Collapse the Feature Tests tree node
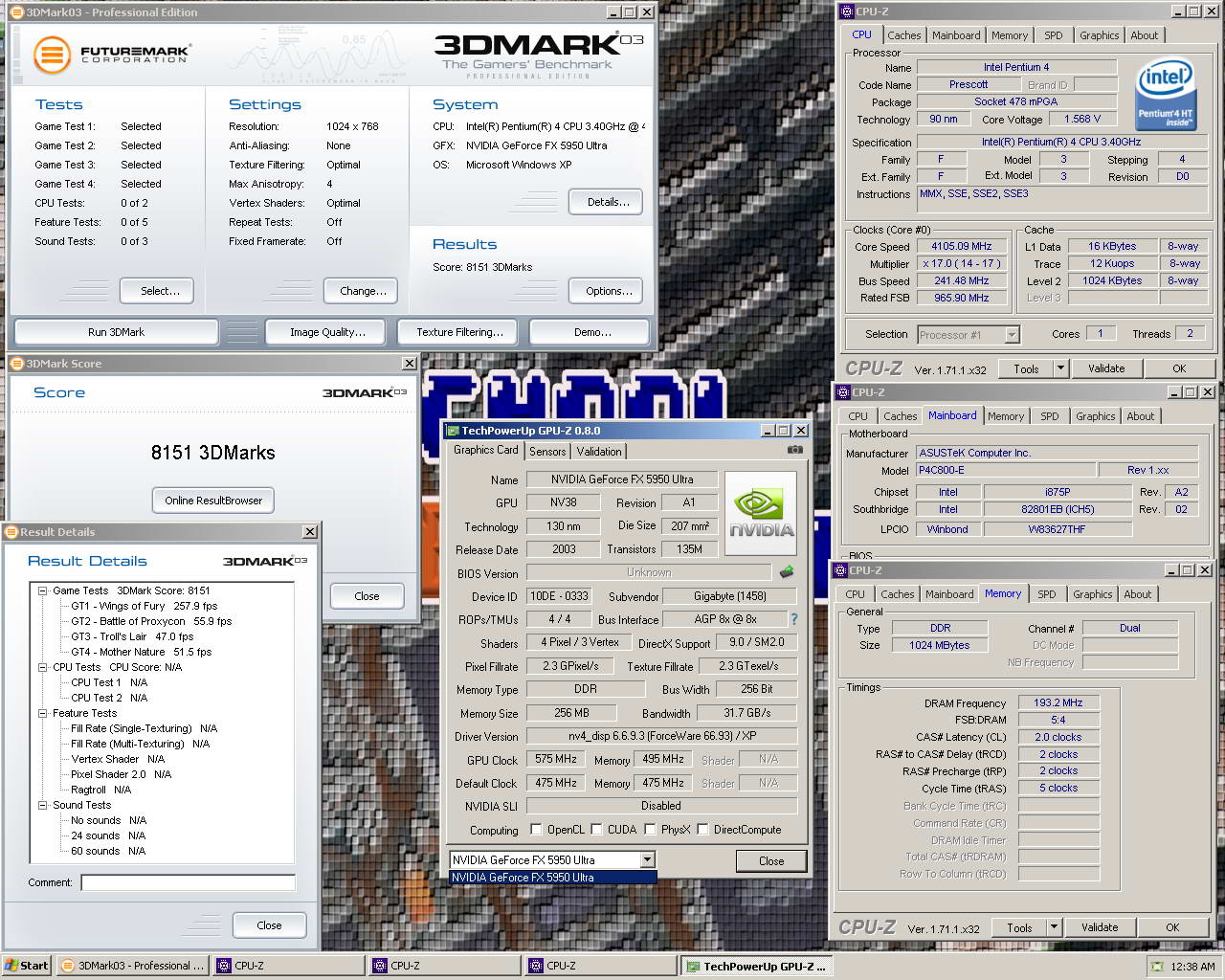Image resolution: width=1225 pixels, height=980 pixels. [43, 713]
